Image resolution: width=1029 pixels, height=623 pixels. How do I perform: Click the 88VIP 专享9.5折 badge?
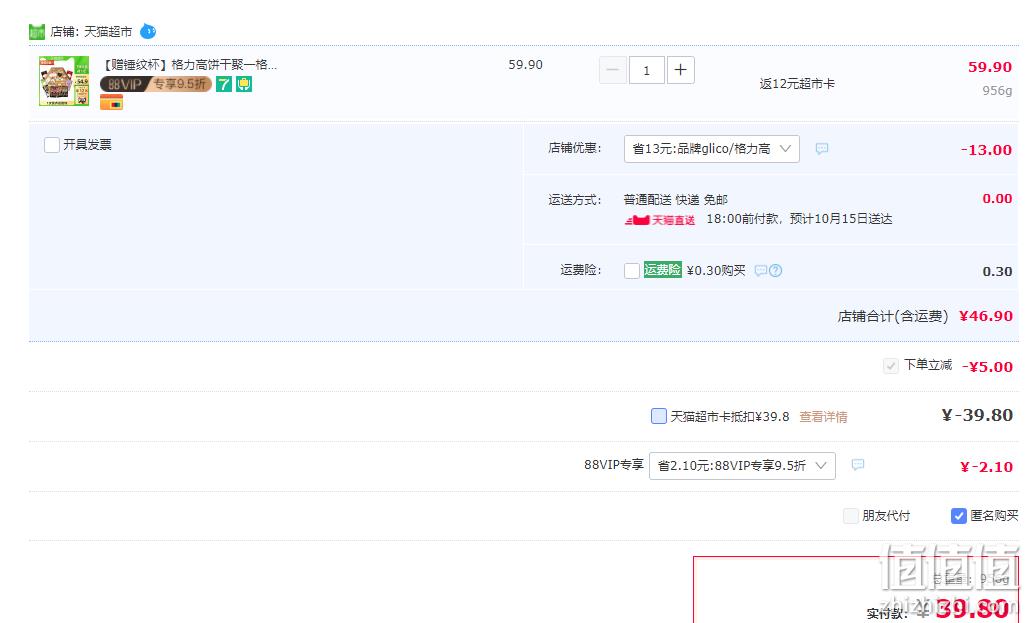[156, 84]
